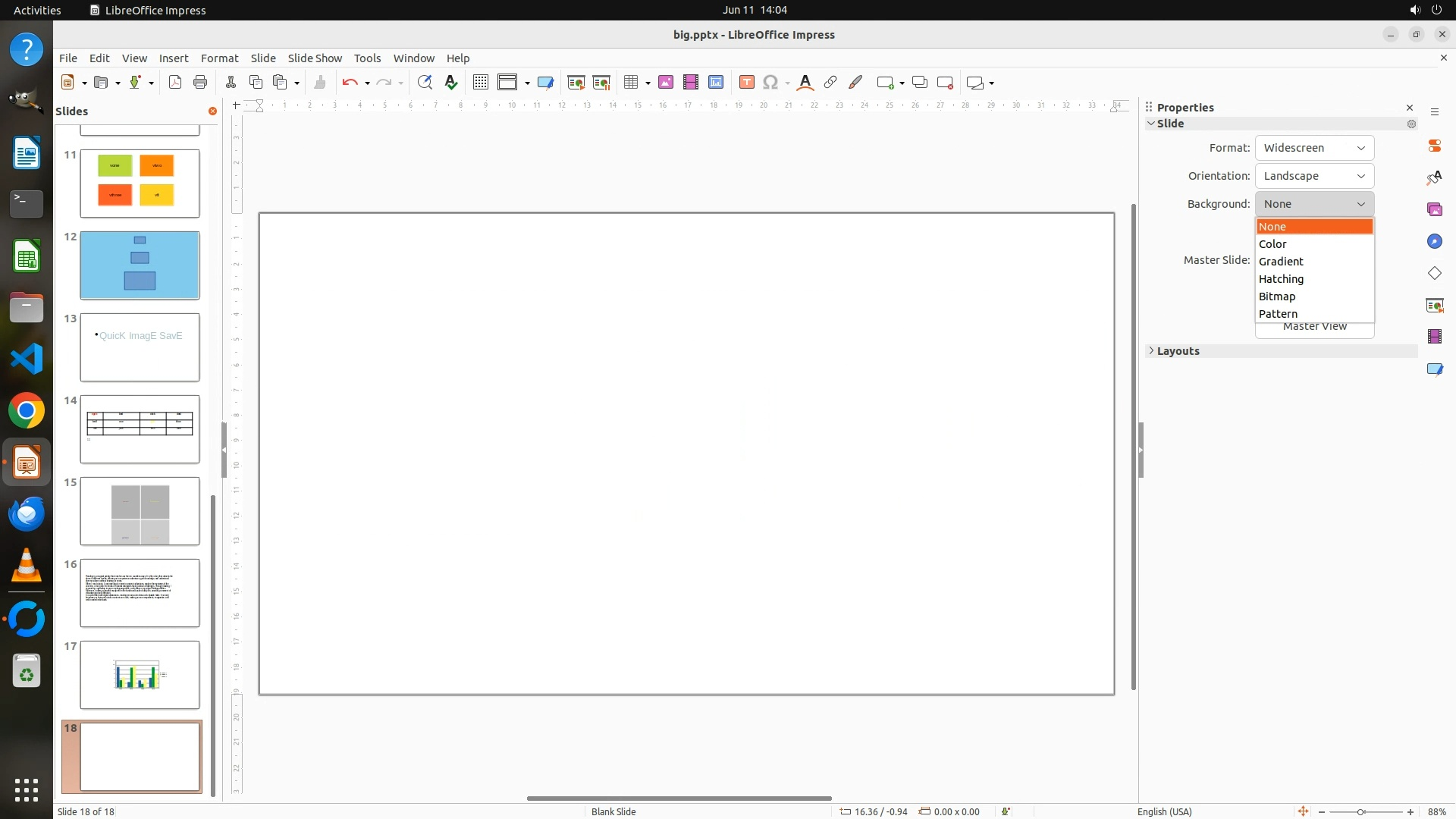Hide the sidebar using its collapse handle

[1141, 450]
